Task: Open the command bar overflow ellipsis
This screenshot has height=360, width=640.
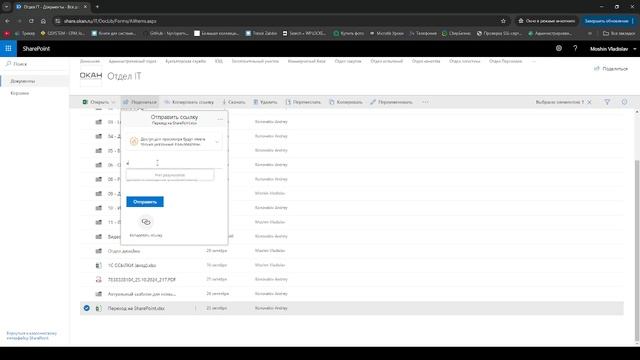Action: pyautogui.click(x=425, y=102)
